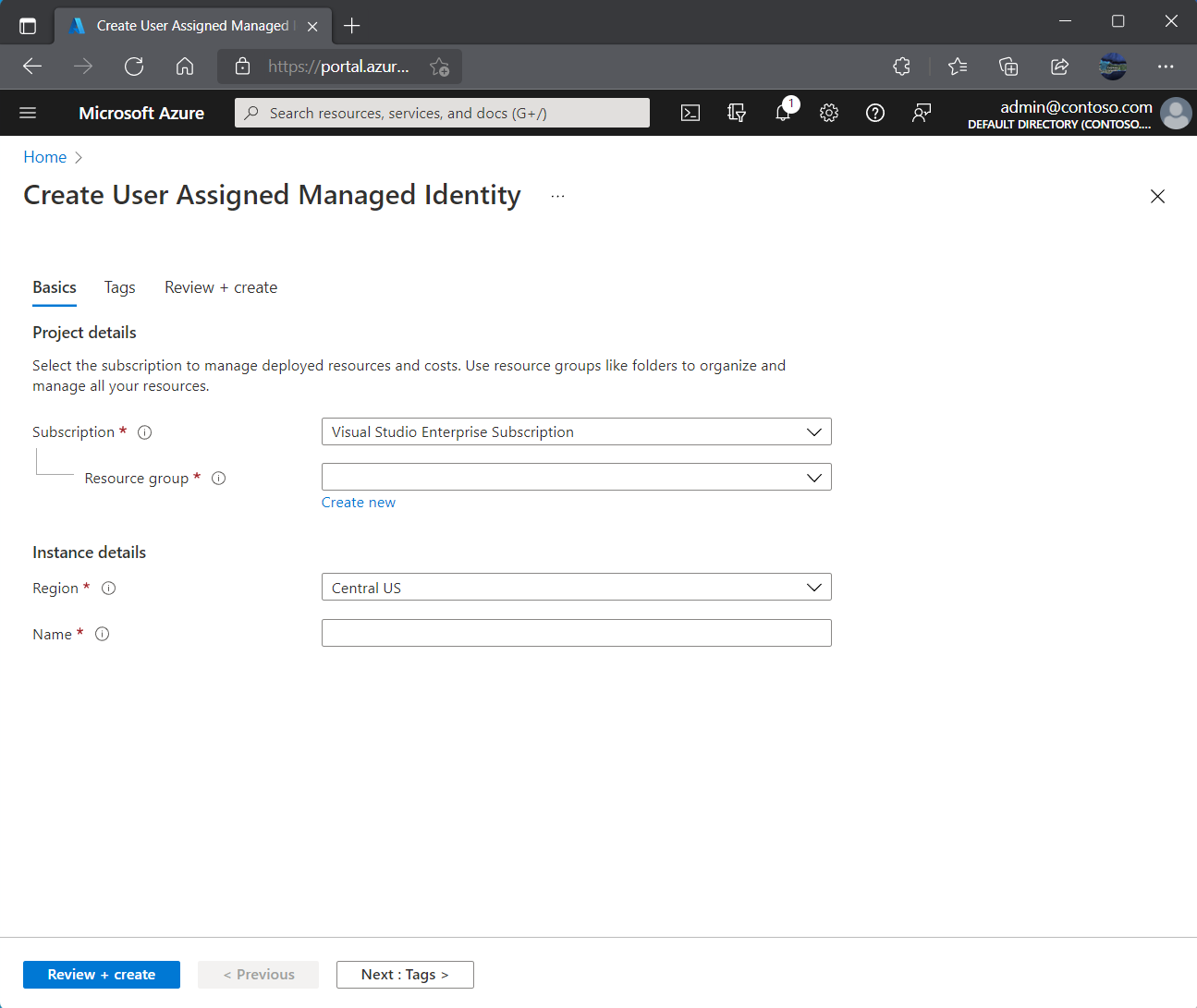Switch to the Review + create tab
This screenshot has height=1008, width=1197.
click(220, 287)
